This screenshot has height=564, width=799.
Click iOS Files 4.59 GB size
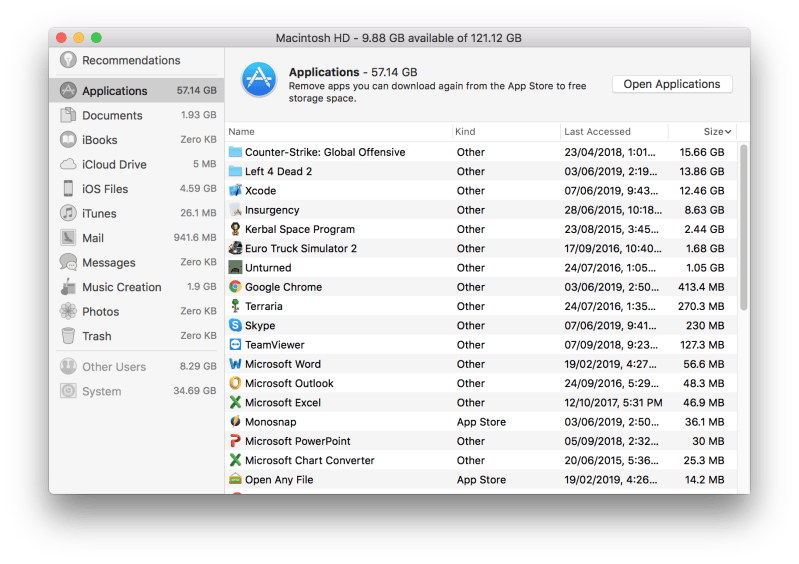pos(198,189)
